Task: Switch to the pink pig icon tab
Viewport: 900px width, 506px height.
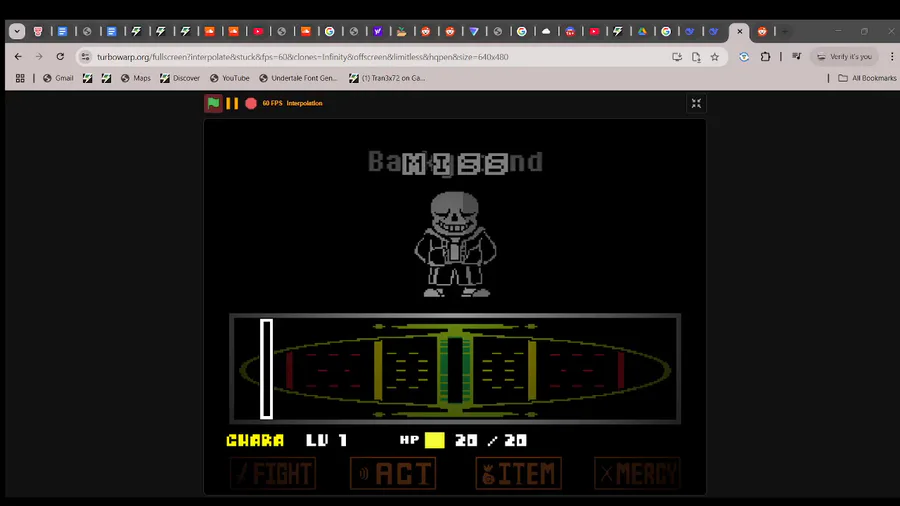Action: coord(38,32)
